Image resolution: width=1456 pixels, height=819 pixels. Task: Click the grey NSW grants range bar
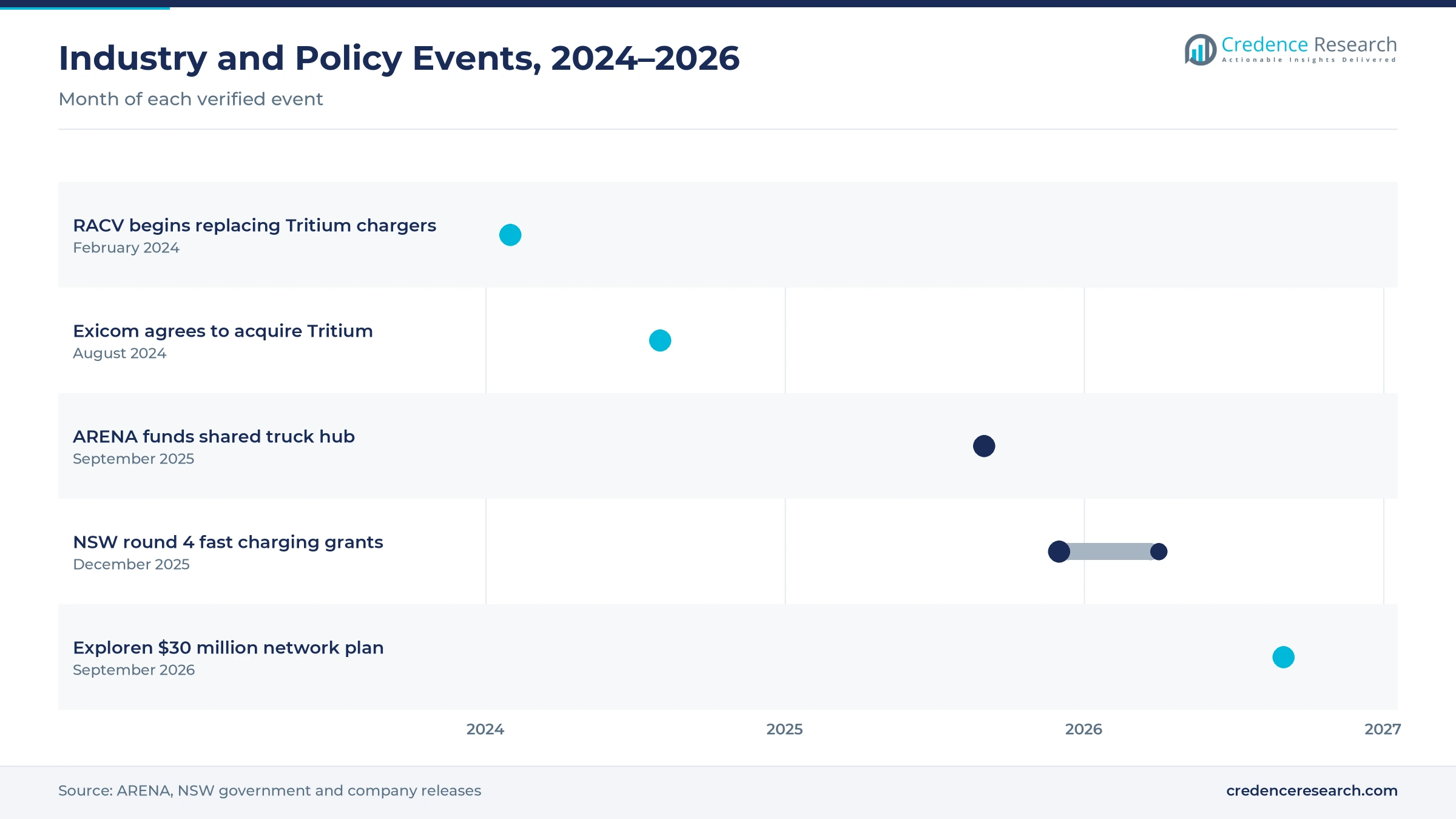point(1110,551)
